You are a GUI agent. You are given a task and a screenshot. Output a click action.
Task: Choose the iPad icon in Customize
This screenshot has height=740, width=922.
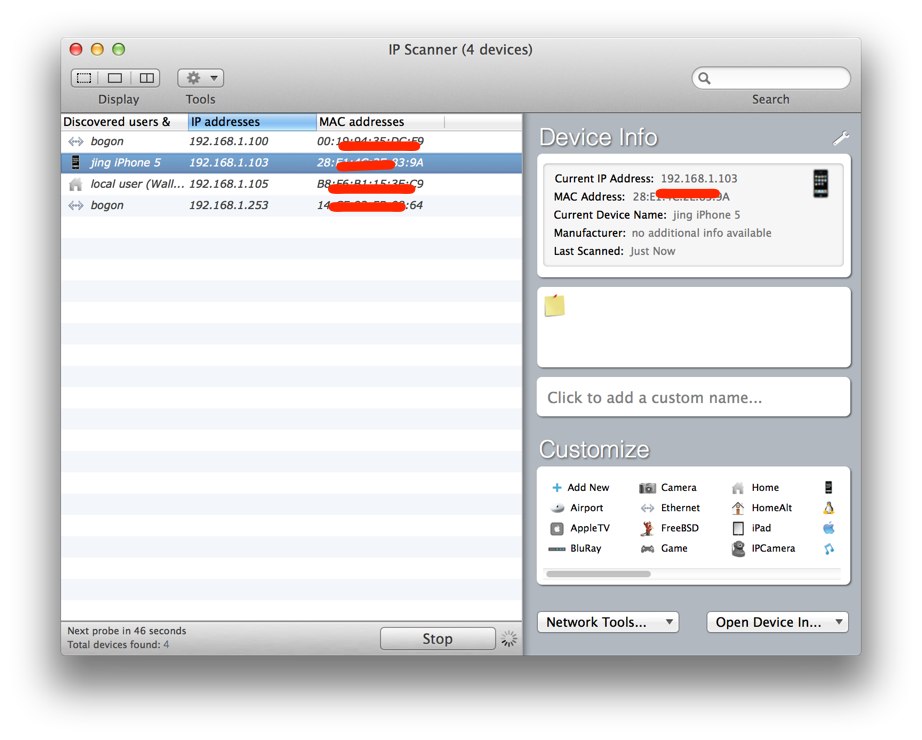(751, 528)
